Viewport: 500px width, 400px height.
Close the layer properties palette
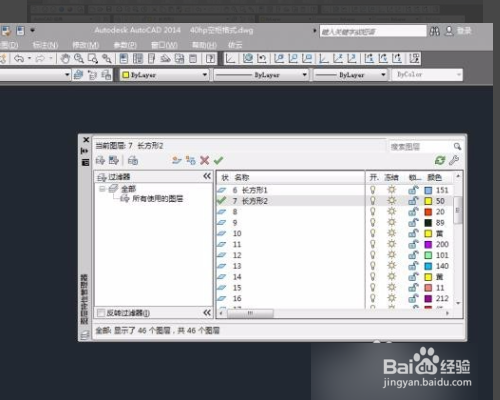click(x=86, y=140)
